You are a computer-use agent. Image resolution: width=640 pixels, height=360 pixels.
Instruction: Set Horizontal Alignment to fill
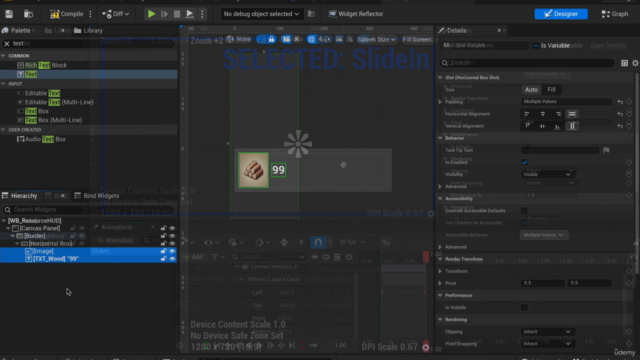pos(572,114)
